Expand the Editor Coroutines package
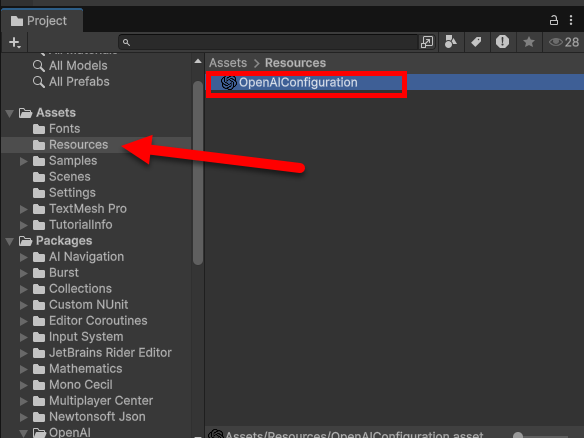 point(23,321)
